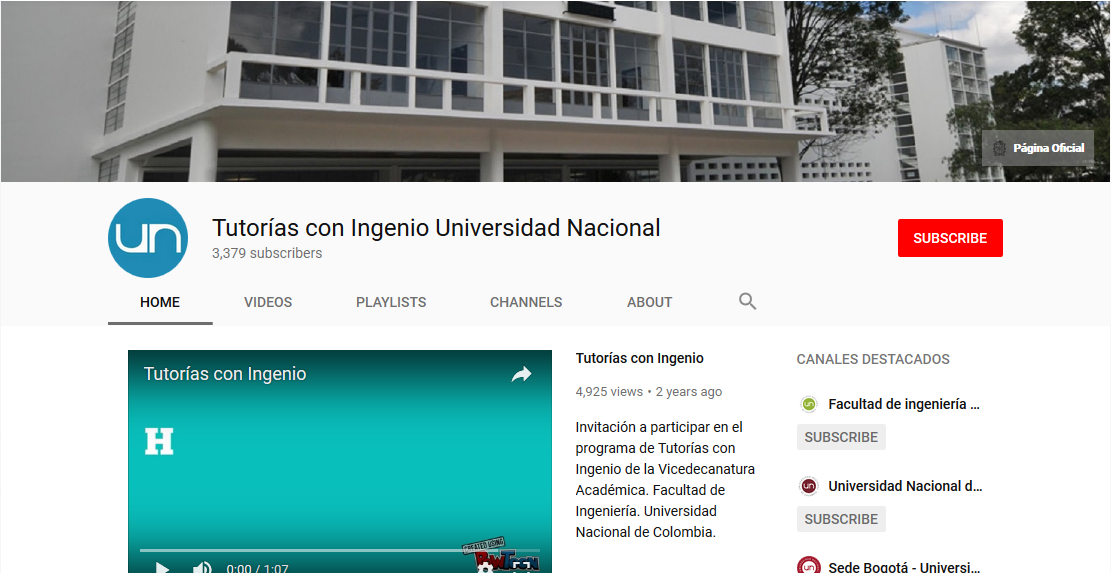This screenshot has height=573, width=1111.
Task: Open the featured video title Tutorías con Ingenio
Action: pos(640,358)
